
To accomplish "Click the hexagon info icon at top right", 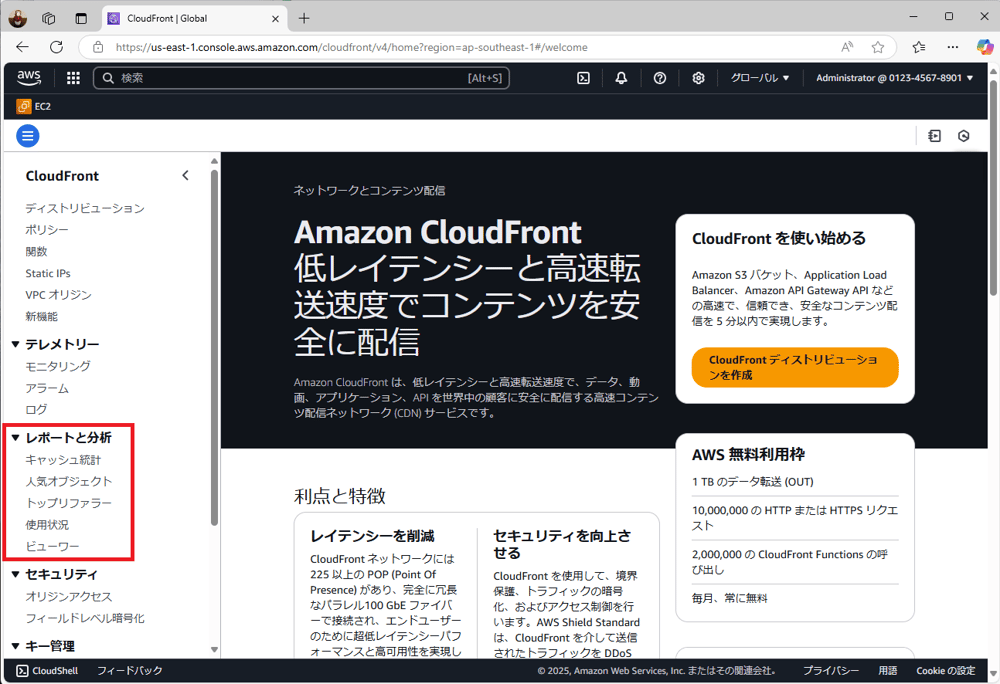I will [x=964, y=136].
